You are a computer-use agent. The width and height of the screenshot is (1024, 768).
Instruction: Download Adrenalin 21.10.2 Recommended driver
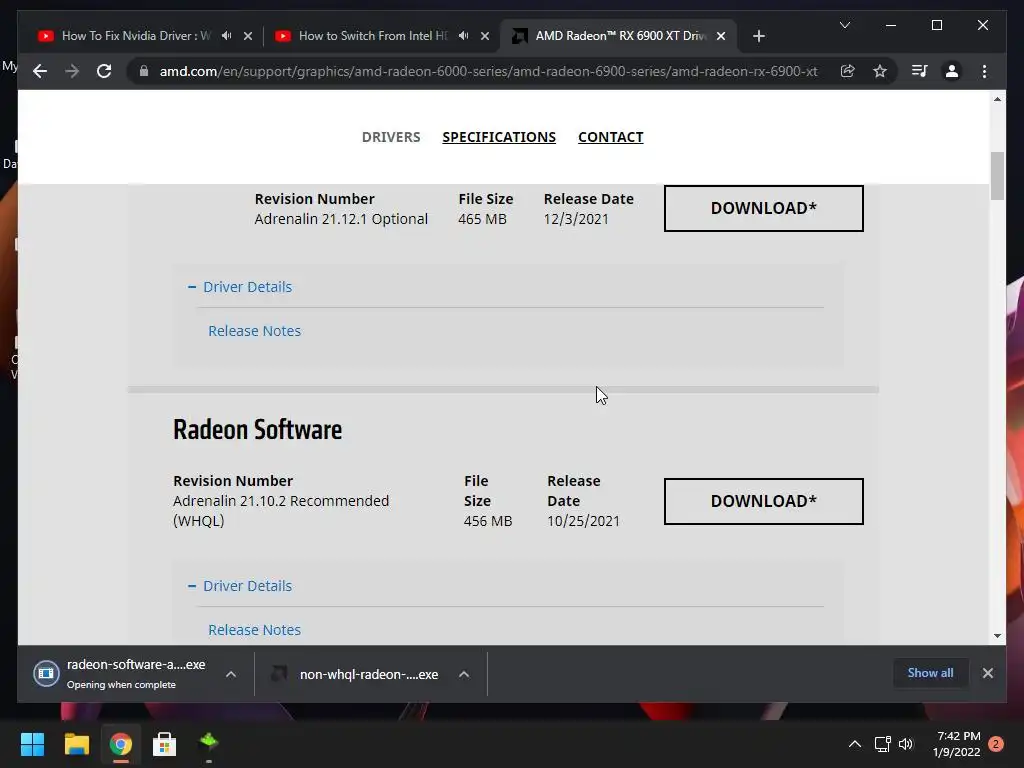(763, 501)
